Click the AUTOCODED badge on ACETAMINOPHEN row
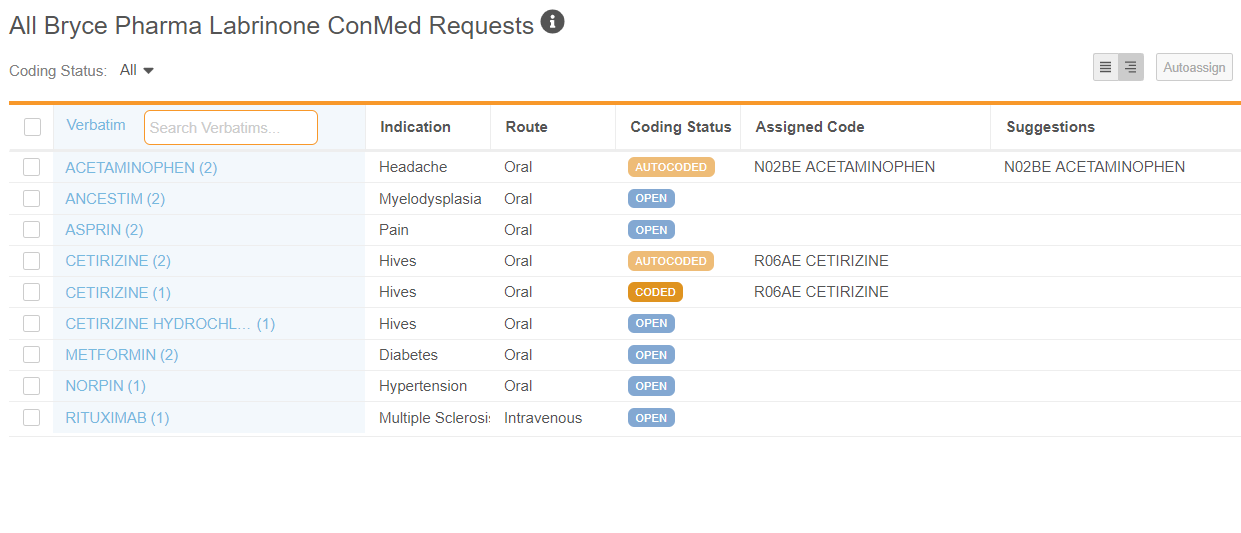This screenshot has height=533, width=1241. click(671, 167)
